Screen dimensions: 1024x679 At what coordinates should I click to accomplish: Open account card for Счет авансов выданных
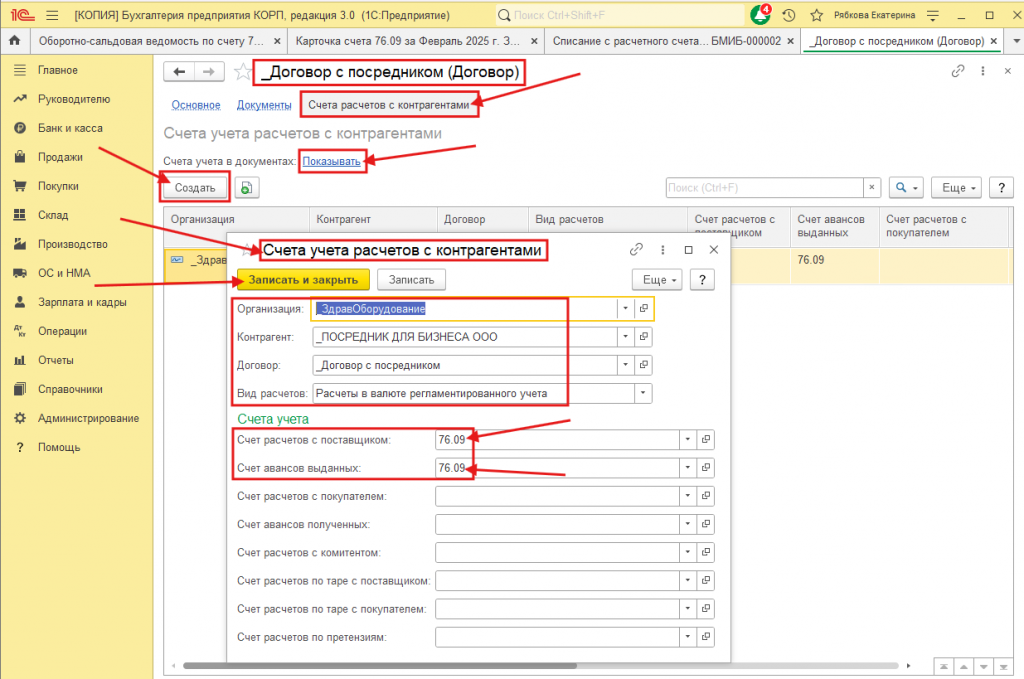pos(706,467)
